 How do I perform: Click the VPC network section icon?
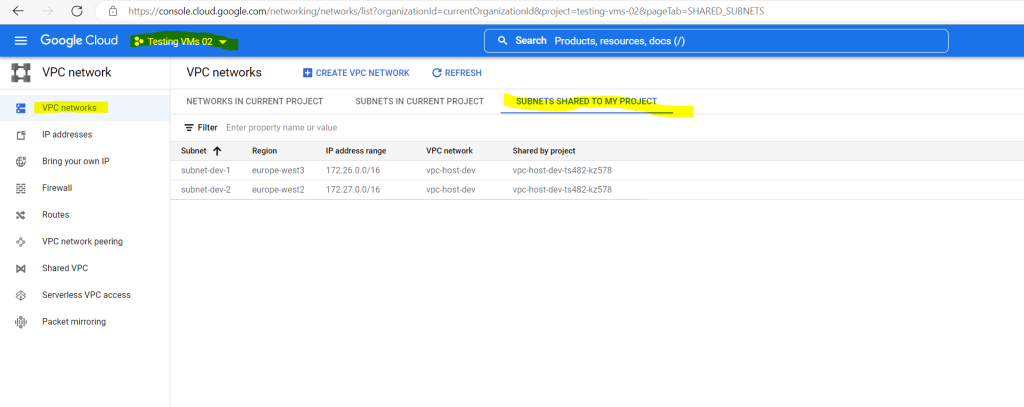coord(21,73)
